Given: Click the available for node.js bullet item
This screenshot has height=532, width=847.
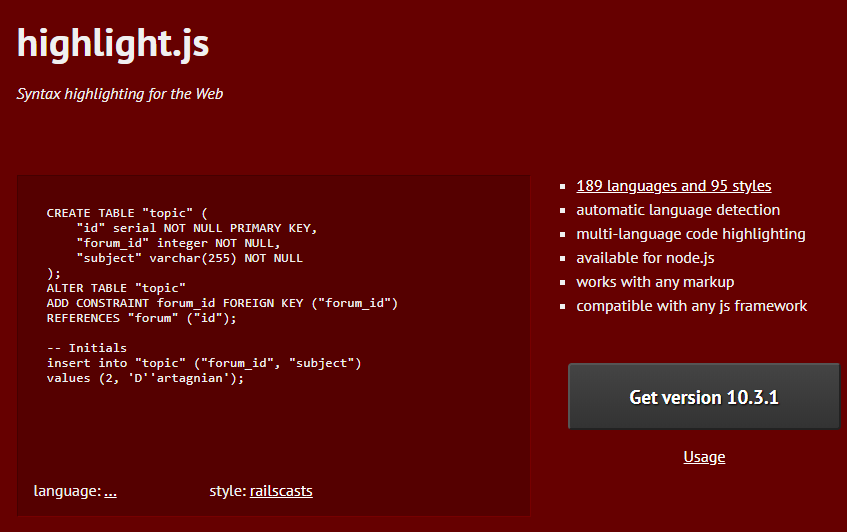Looking at the screenshot, I should [645, 258].
